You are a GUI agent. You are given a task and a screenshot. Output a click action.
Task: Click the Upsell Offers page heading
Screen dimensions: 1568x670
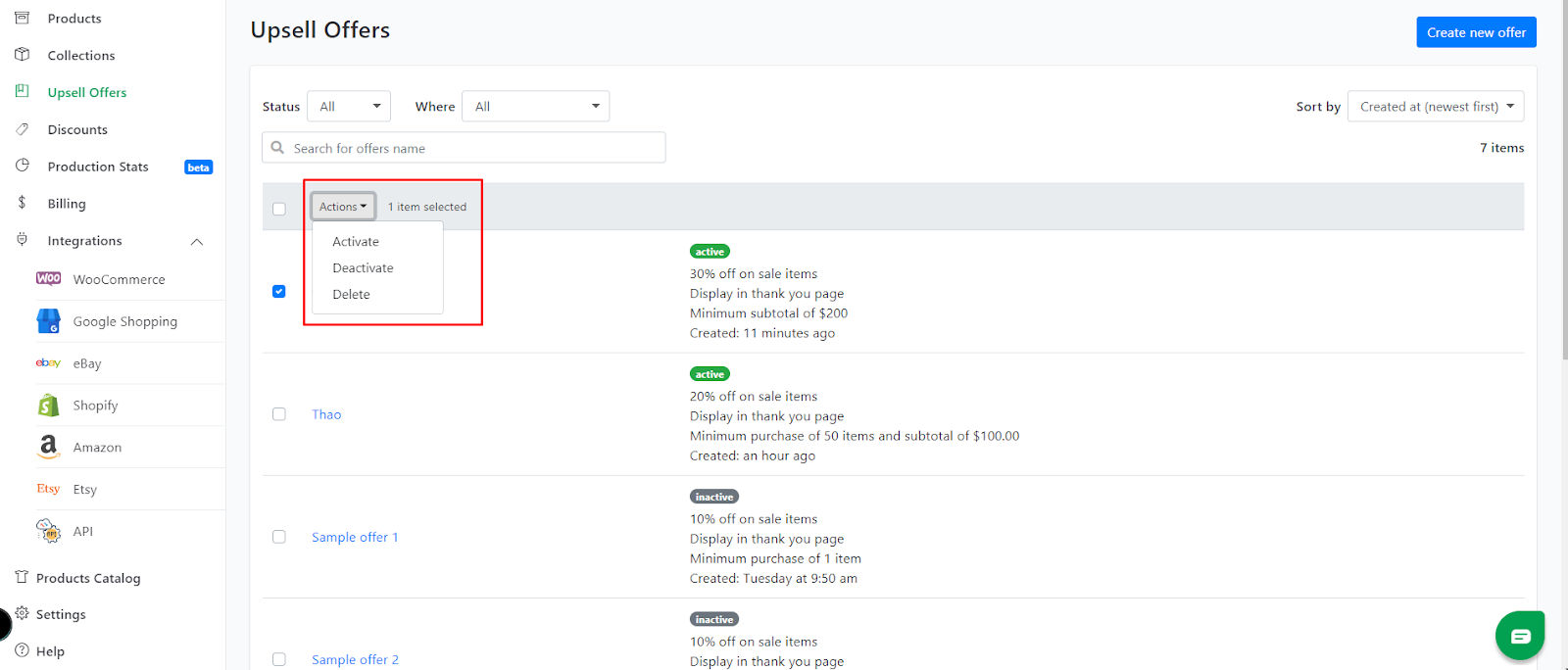coord(319,30)
